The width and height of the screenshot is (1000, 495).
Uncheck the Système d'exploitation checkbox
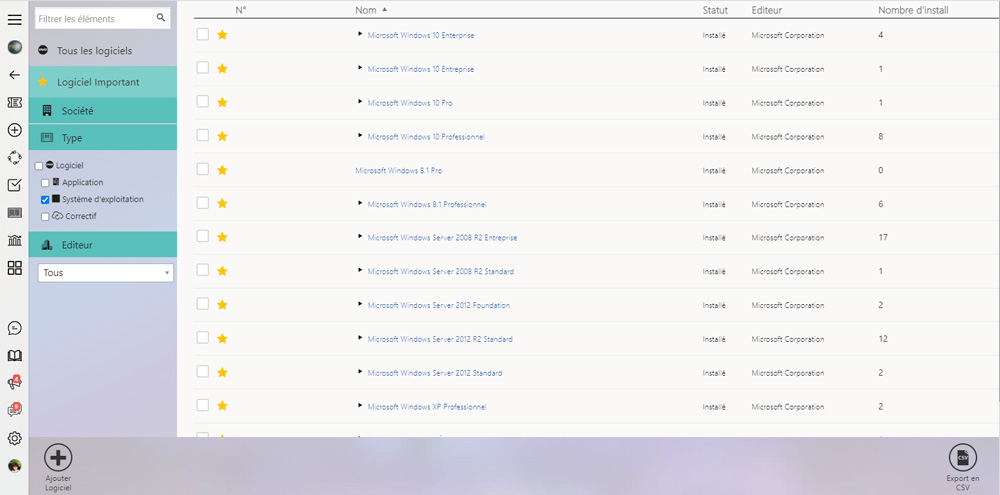tap(45, 200)
